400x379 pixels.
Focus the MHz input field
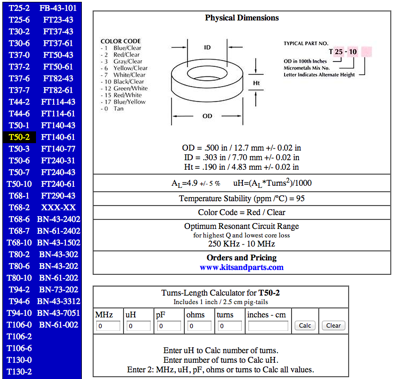click(108, 326)
